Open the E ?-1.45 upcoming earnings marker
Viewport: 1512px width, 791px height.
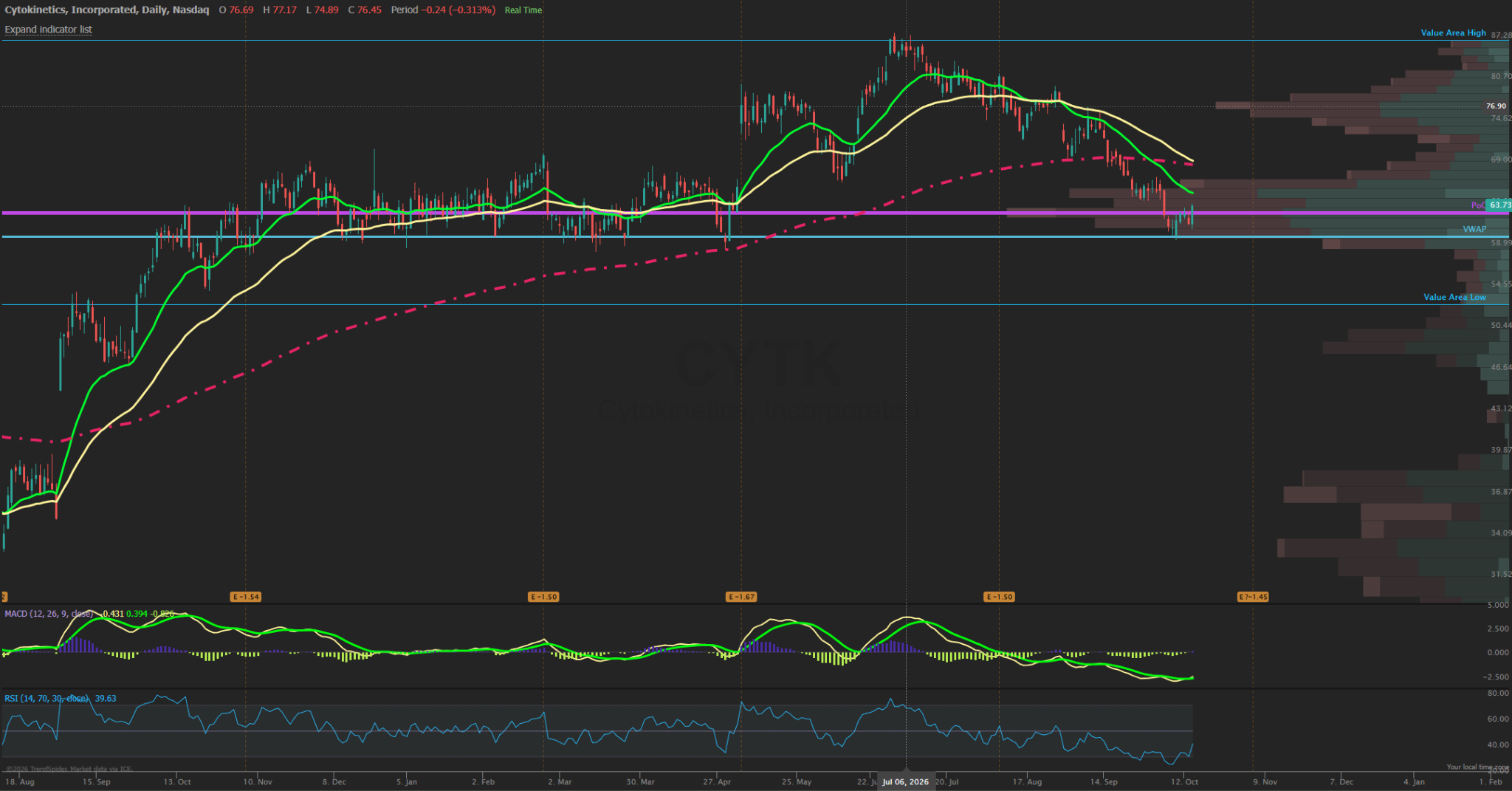(x=1253, y=597)
